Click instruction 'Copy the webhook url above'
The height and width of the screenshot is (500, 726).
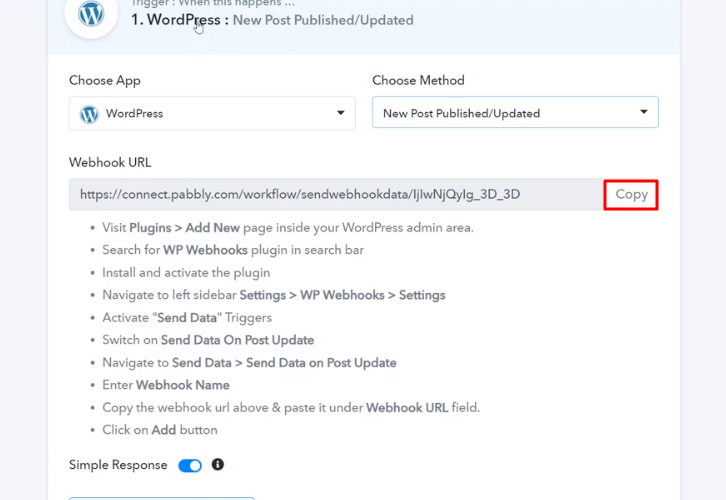291,407
